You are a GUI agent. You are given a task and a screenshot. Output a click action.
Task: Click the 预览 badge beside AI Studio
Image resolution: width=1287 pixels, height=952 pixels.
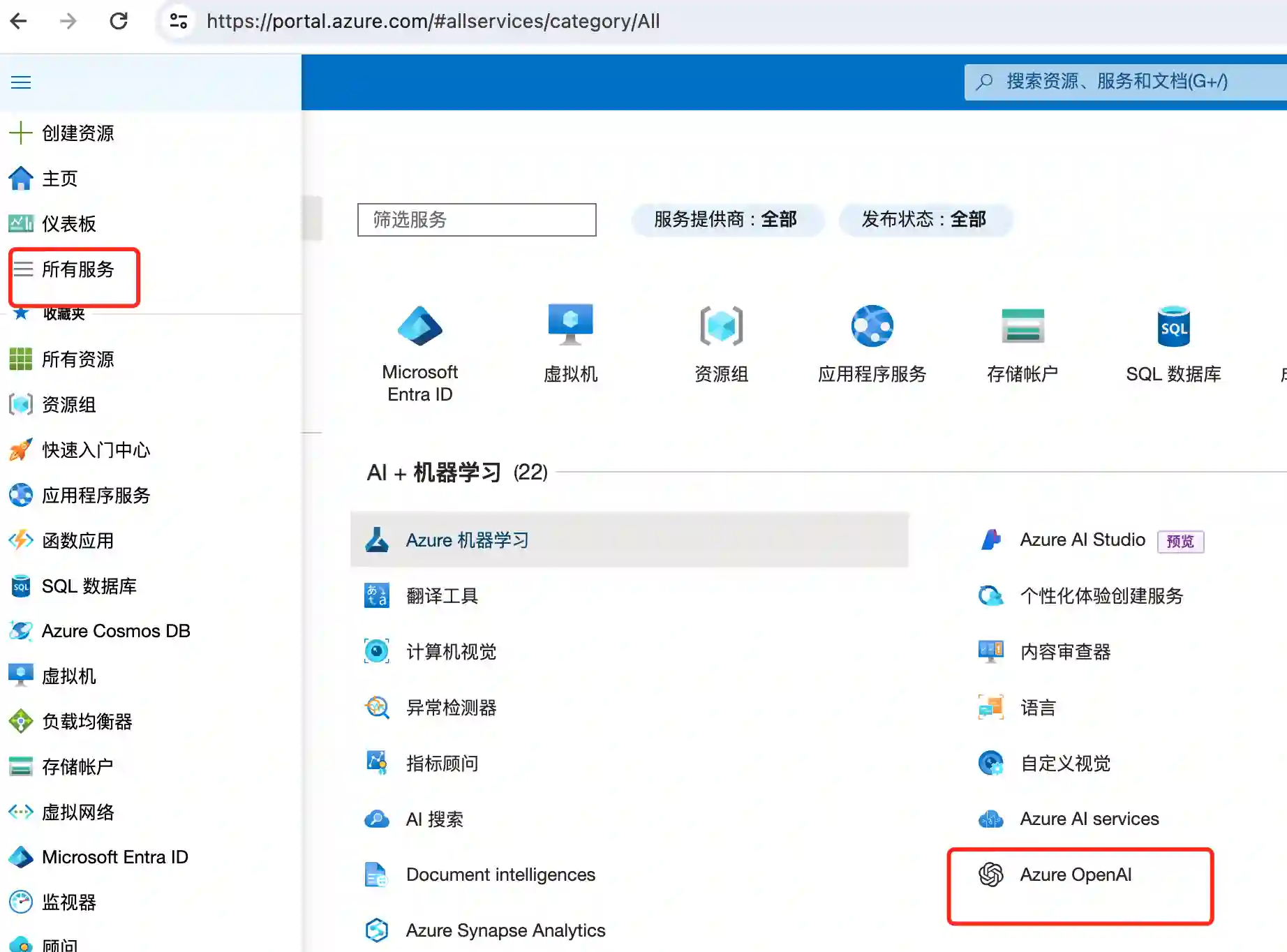coord(1180,542)
